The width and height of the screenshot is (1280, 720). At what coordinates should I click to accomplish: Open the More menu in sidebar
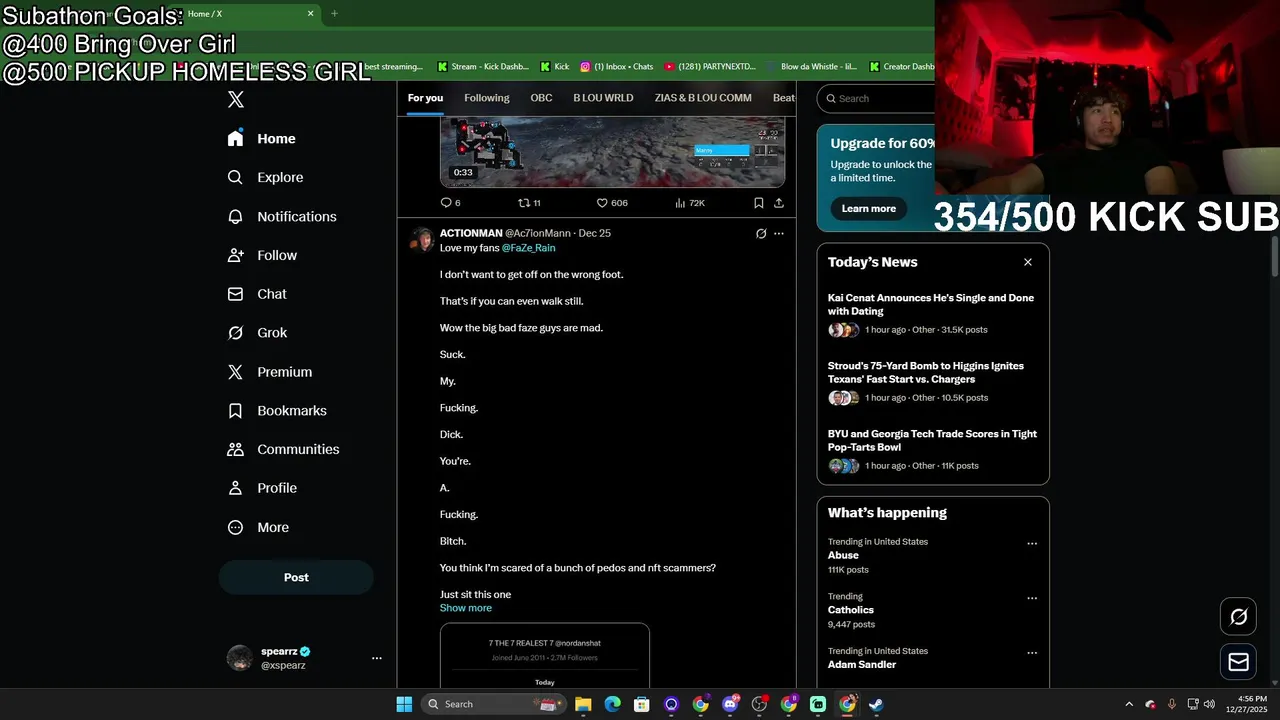pyautogui.click(x=258, y=527)
